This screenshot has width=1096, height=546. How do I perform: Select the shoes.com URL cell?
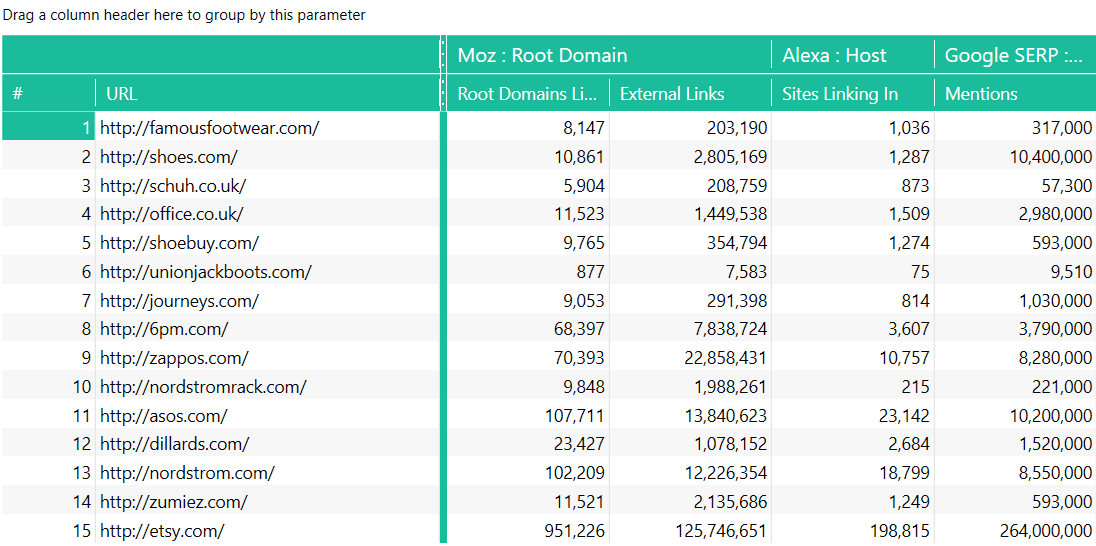click(x=268, y=157)
